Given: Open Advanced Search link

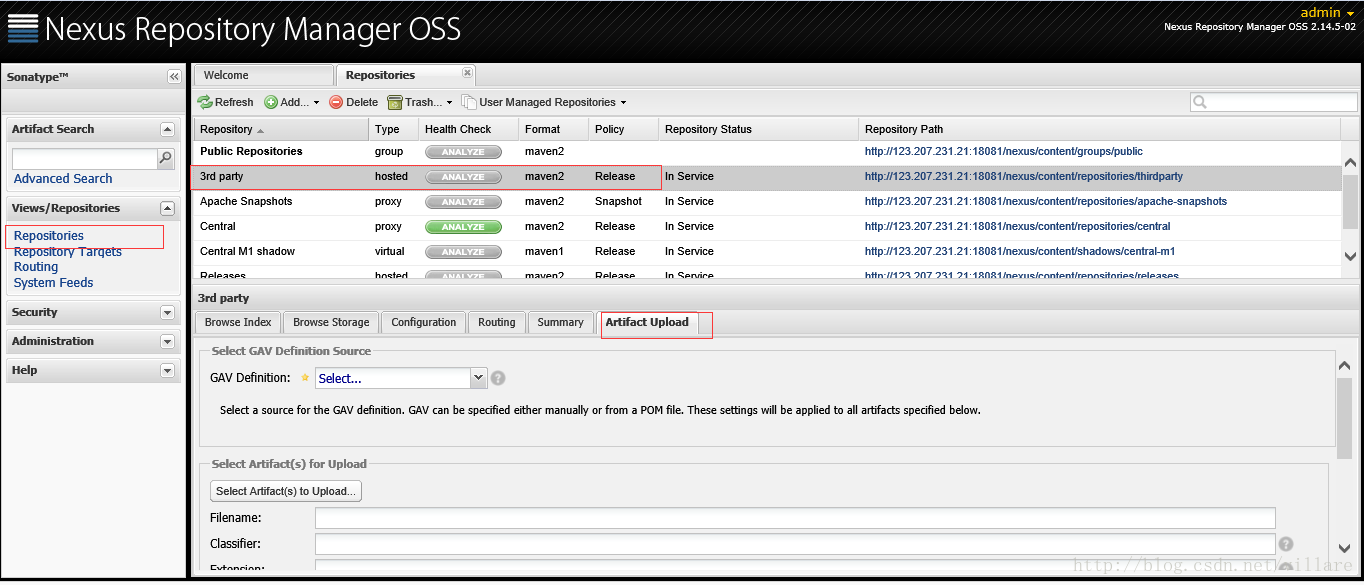Looking at the screenshot, I should (x=63, y=179).
